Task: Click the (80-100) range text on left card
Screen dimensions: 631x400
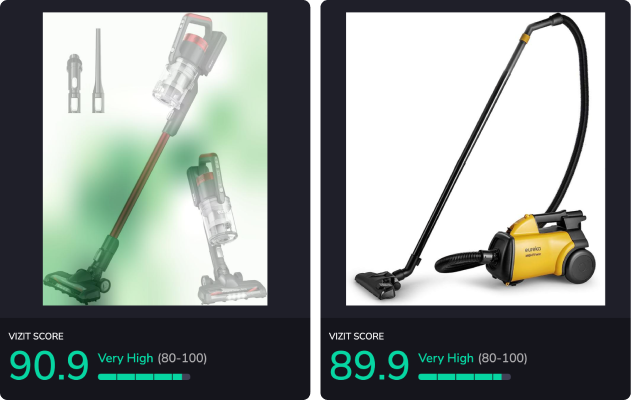Action: coord(182,358)
